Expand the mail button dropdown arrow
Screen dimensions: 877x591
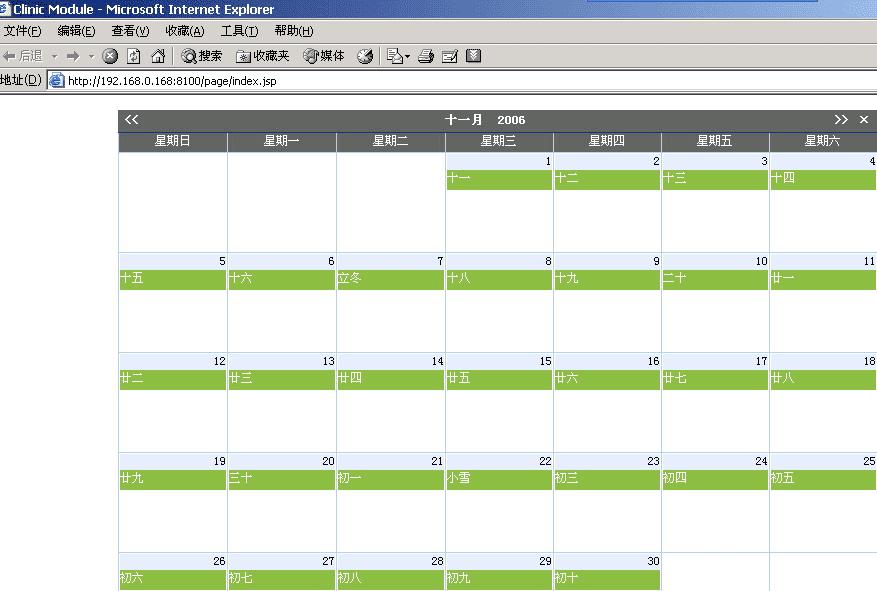(x=407, y=56)
